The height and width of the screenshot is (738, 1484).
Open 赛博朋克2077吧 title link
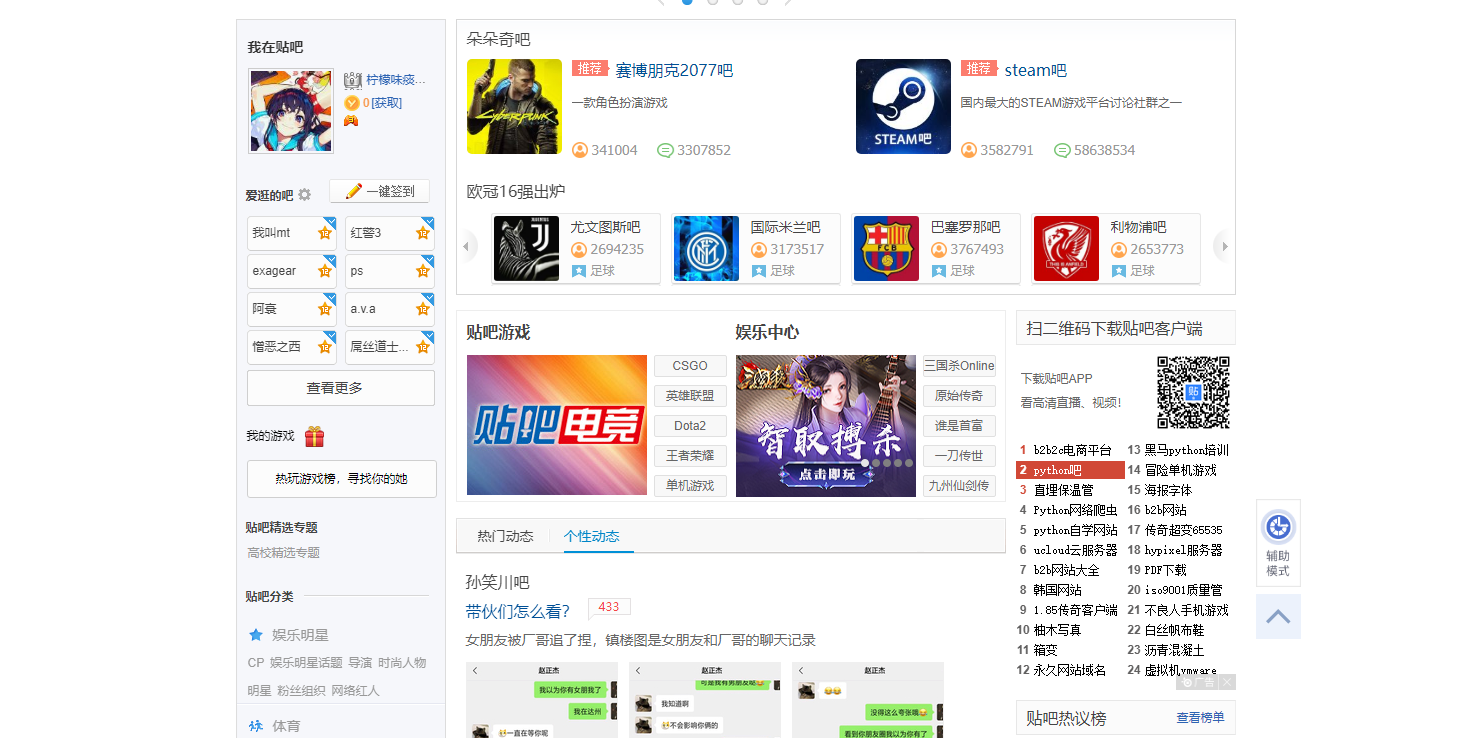point(674,71)
